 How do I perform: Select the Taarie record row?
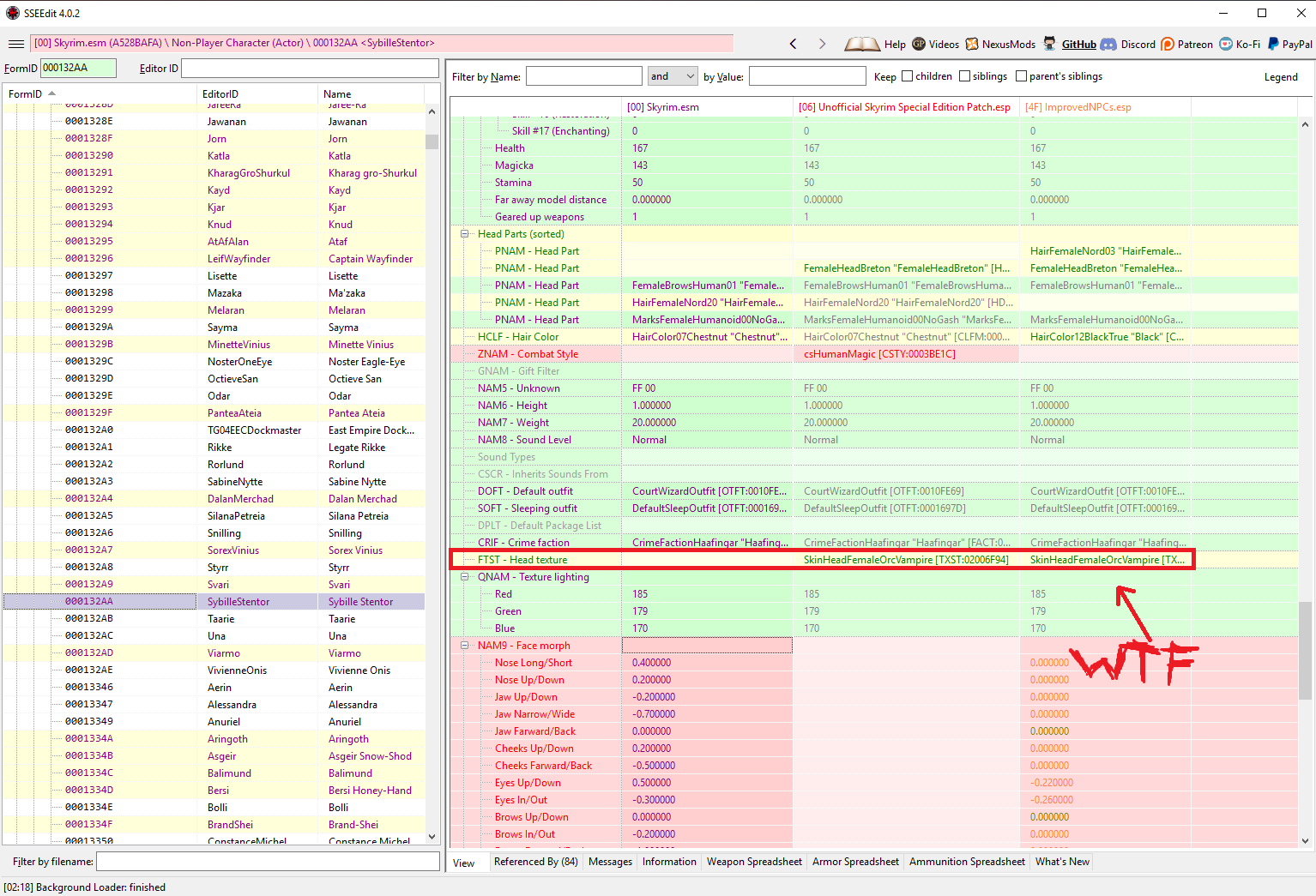tap(214, 619)
